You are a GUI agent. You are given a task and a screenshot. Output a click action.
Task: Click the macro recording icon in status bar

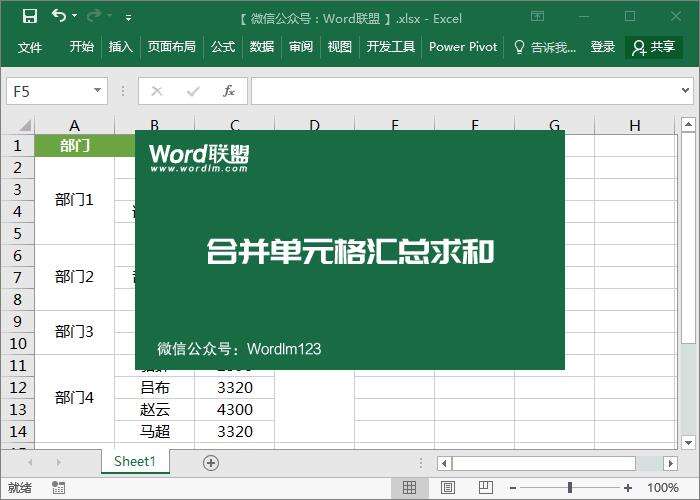58,488
